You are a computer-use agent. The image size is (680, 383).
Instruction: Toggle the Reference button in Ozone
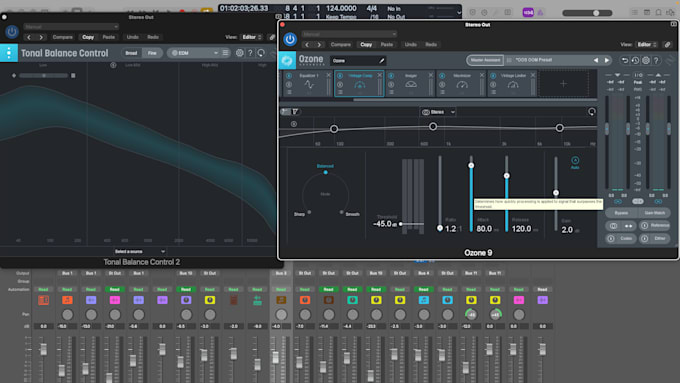[x=655, y=226]
